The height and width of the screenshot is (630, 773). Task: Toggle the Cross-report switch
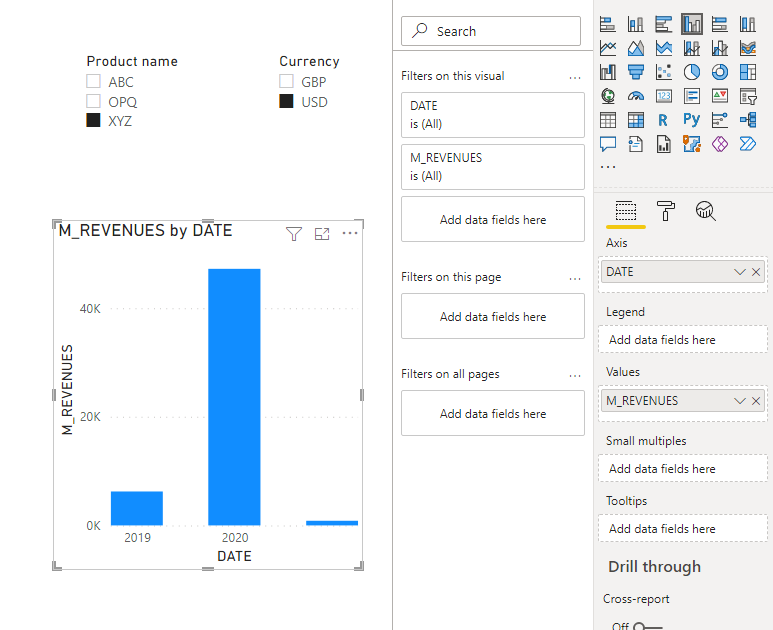pos(647,626)
